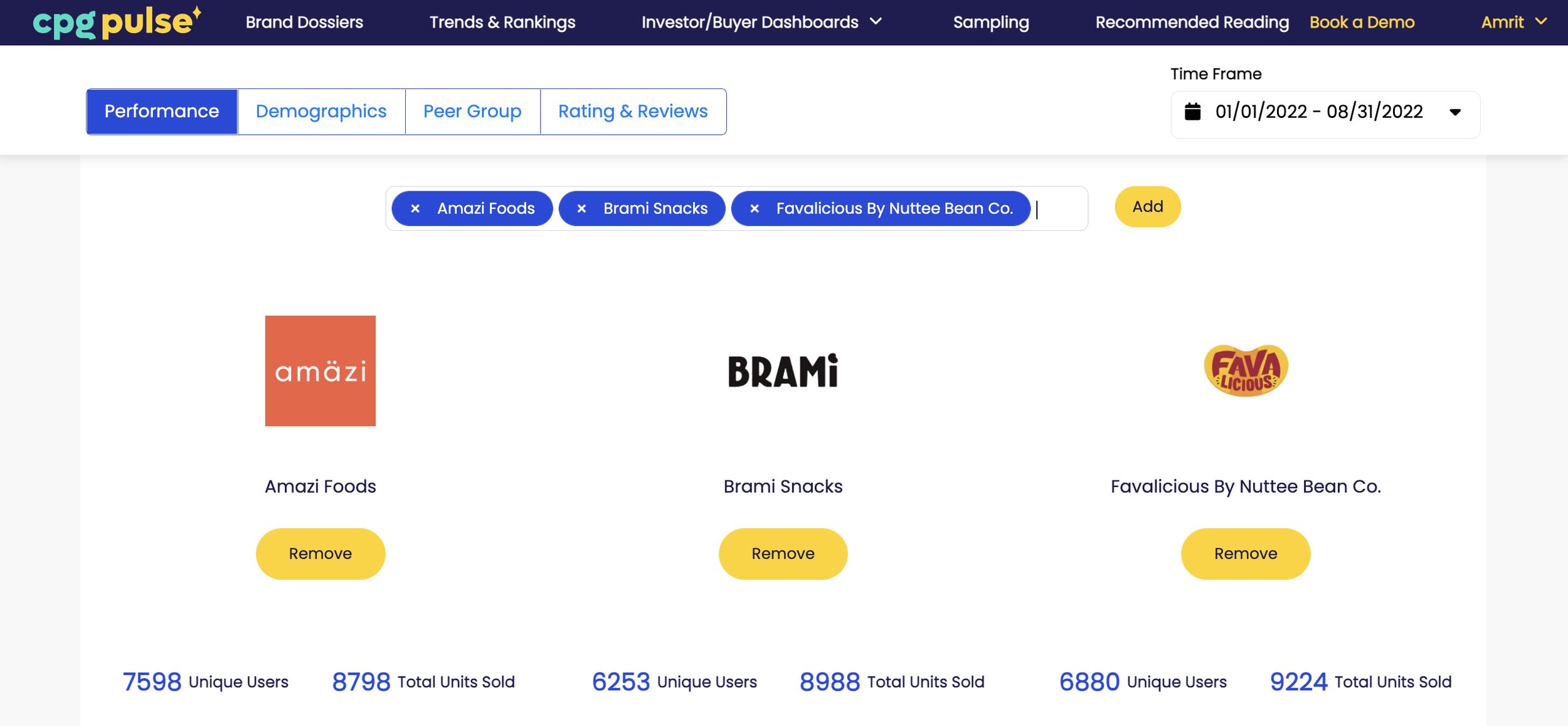Expand the Investor/Buyer Dashboards menu
The width and height of the screenshot is (1568, 726).
click(761, 22)
